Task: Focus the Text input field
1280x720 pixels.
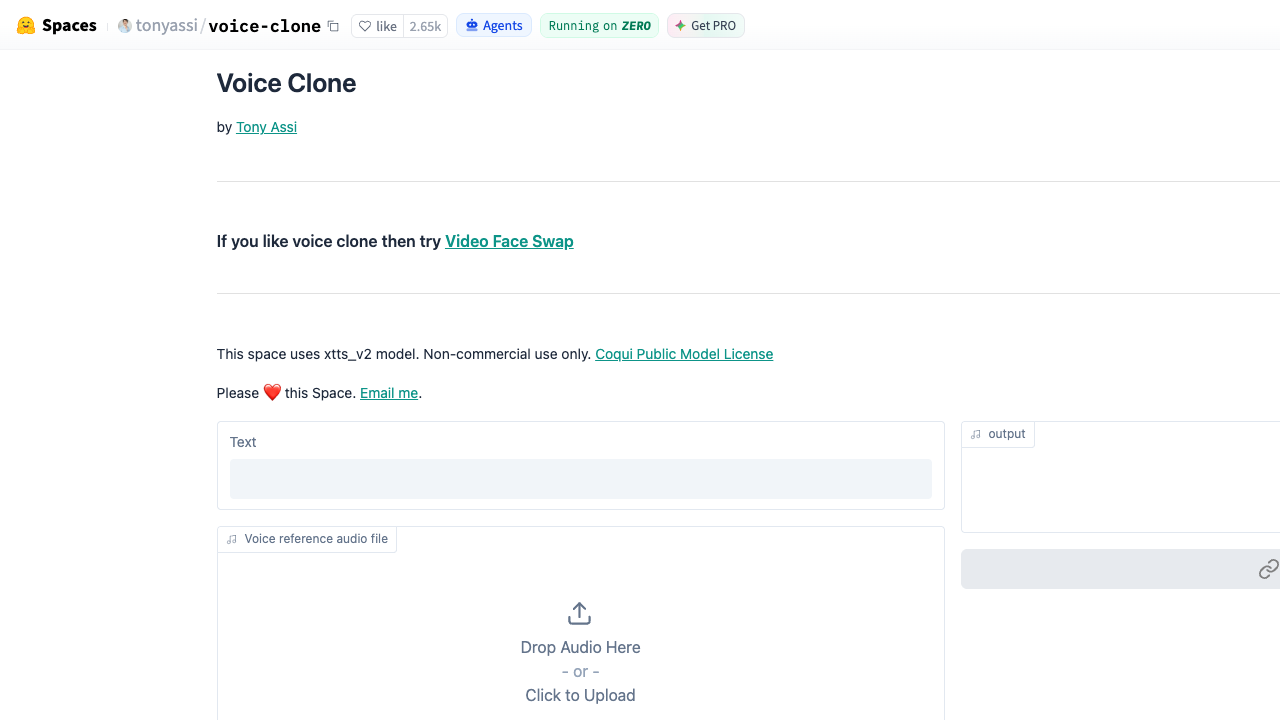Action: [x=581, y=479]
